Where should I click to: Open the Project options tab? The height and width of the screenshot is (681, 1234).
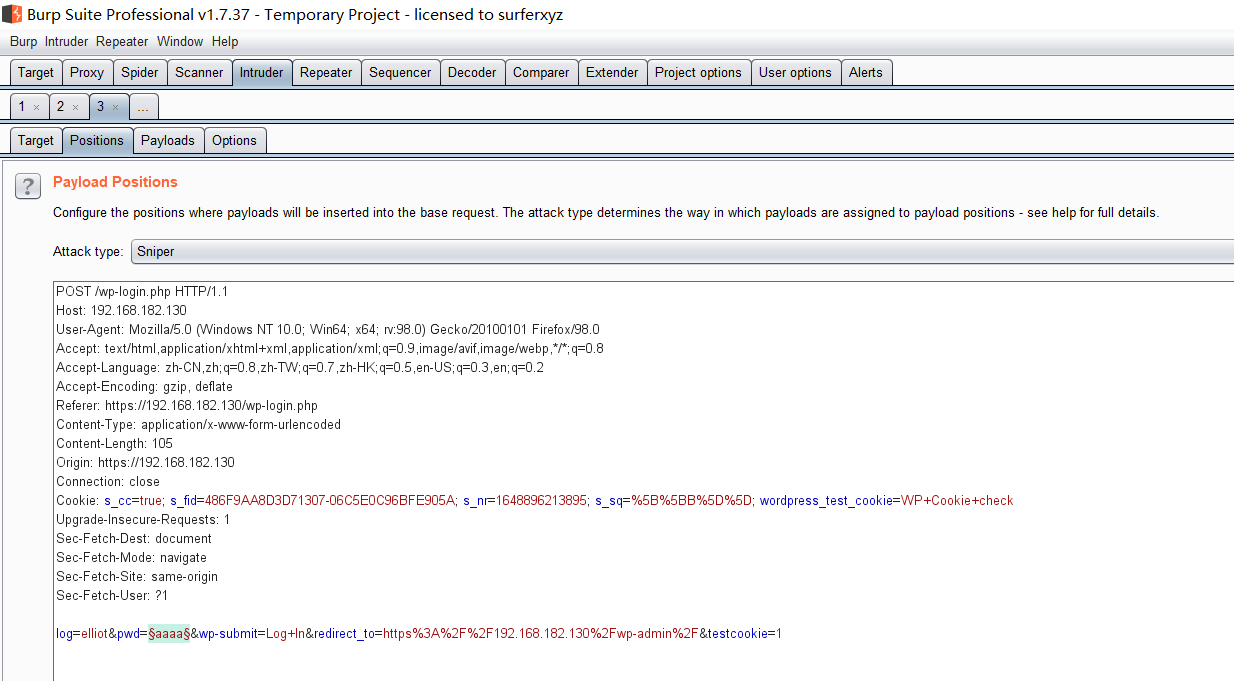(x=698, y=72)
